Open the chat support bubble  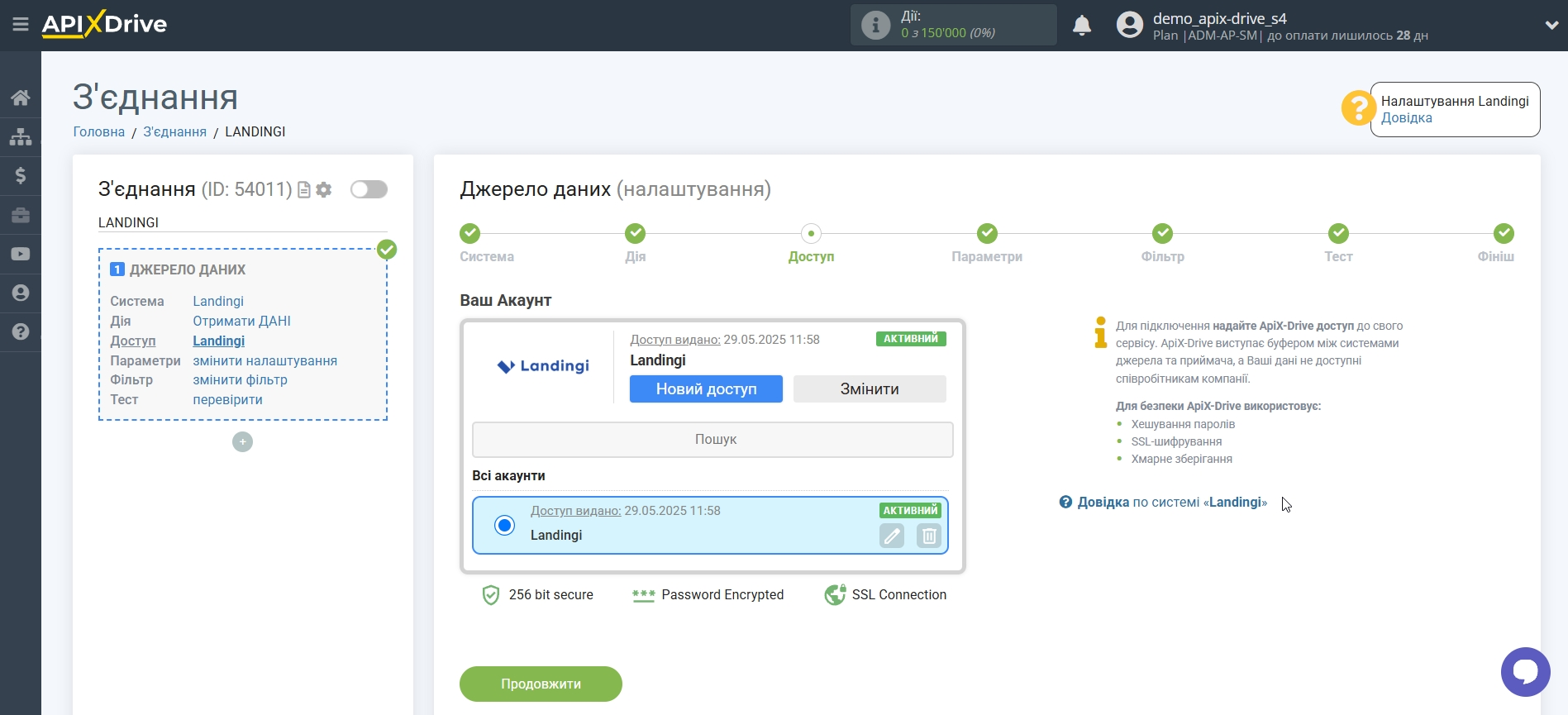(x=1525, y=672)
